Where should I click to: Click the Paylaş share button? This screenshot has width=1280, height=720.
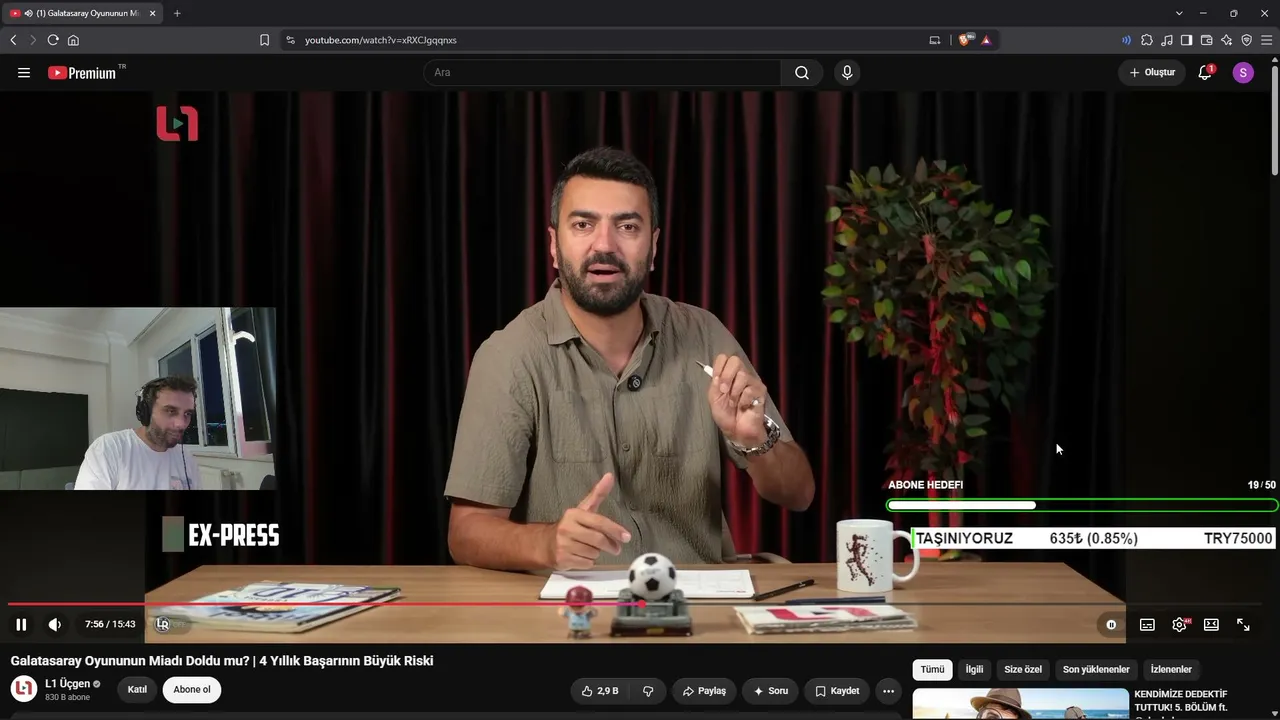704,691
